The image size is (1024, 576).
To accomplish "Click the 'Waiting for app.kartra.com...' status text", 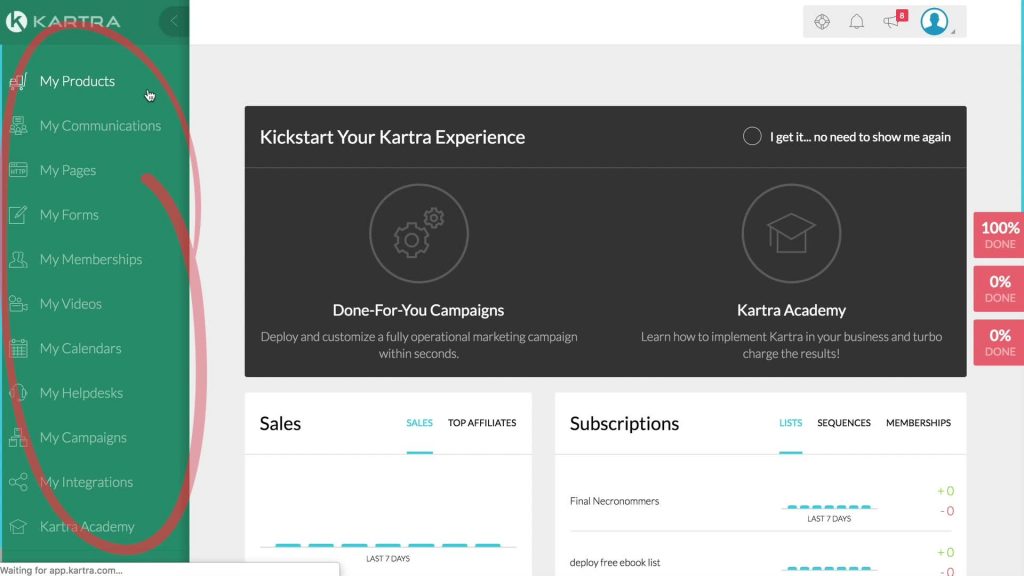I will 61,570.
